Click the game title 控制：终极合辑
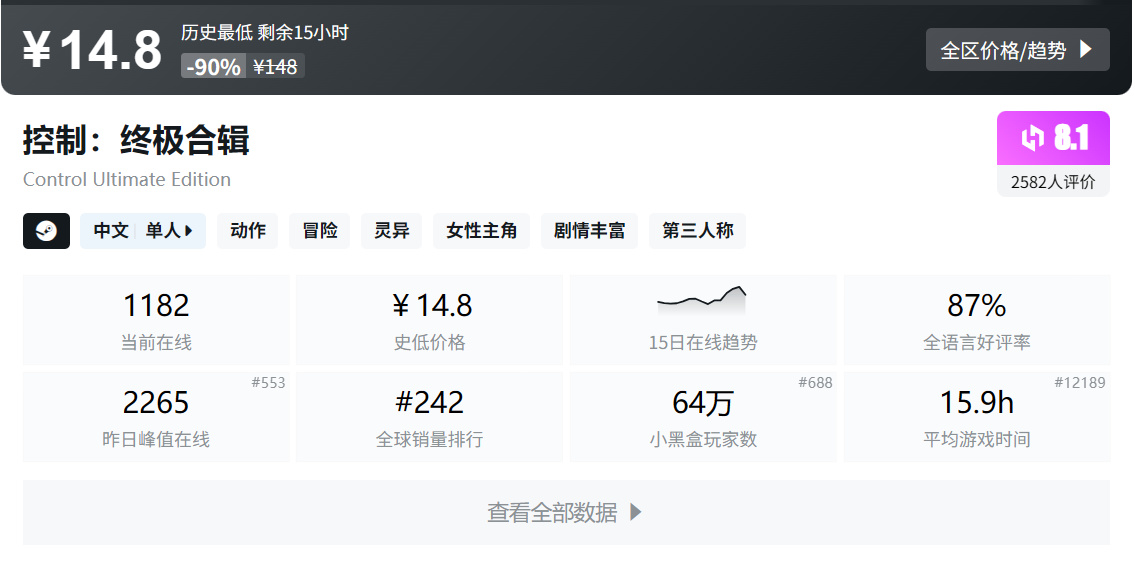1135x579 pixels. click(x=136, y=140)
